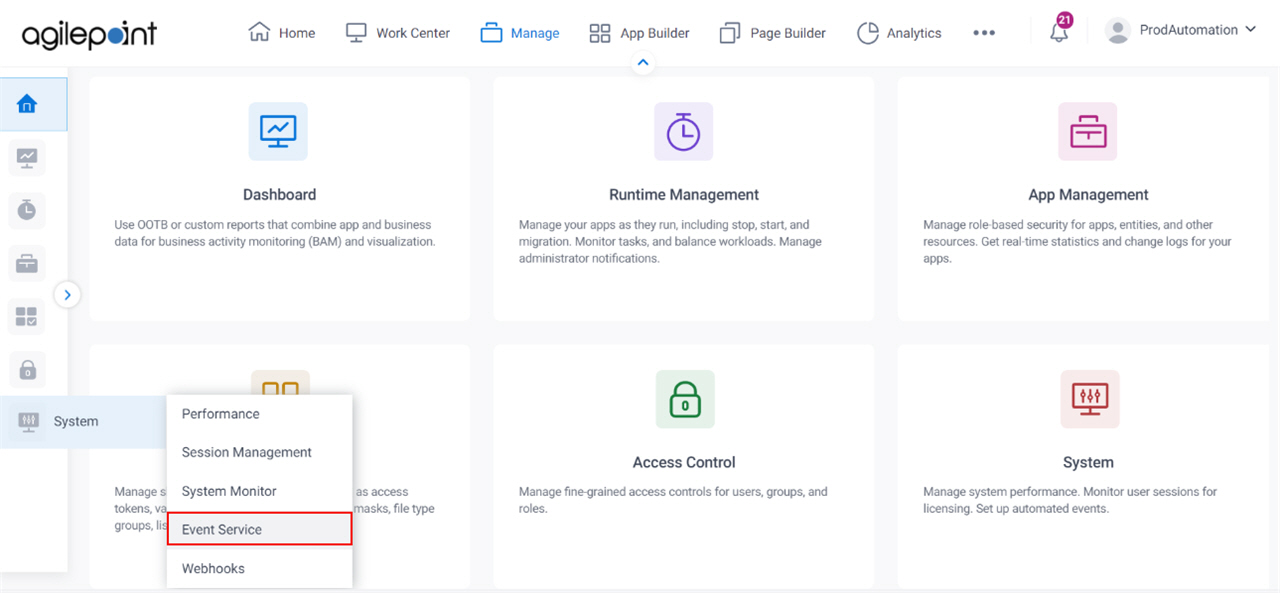Open App Builder
Screen dimensions: 1280x593
tap(640, 33)
